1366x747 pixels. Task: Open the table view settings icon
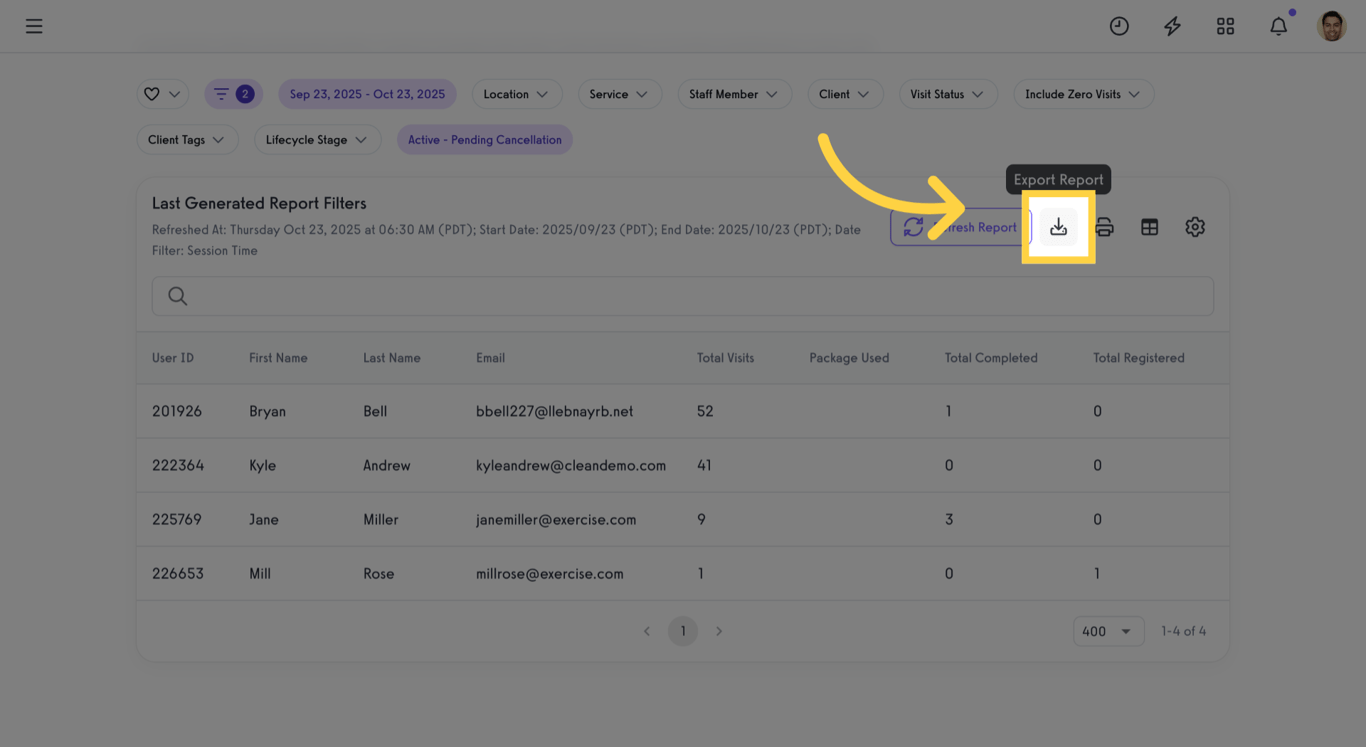1149,227
